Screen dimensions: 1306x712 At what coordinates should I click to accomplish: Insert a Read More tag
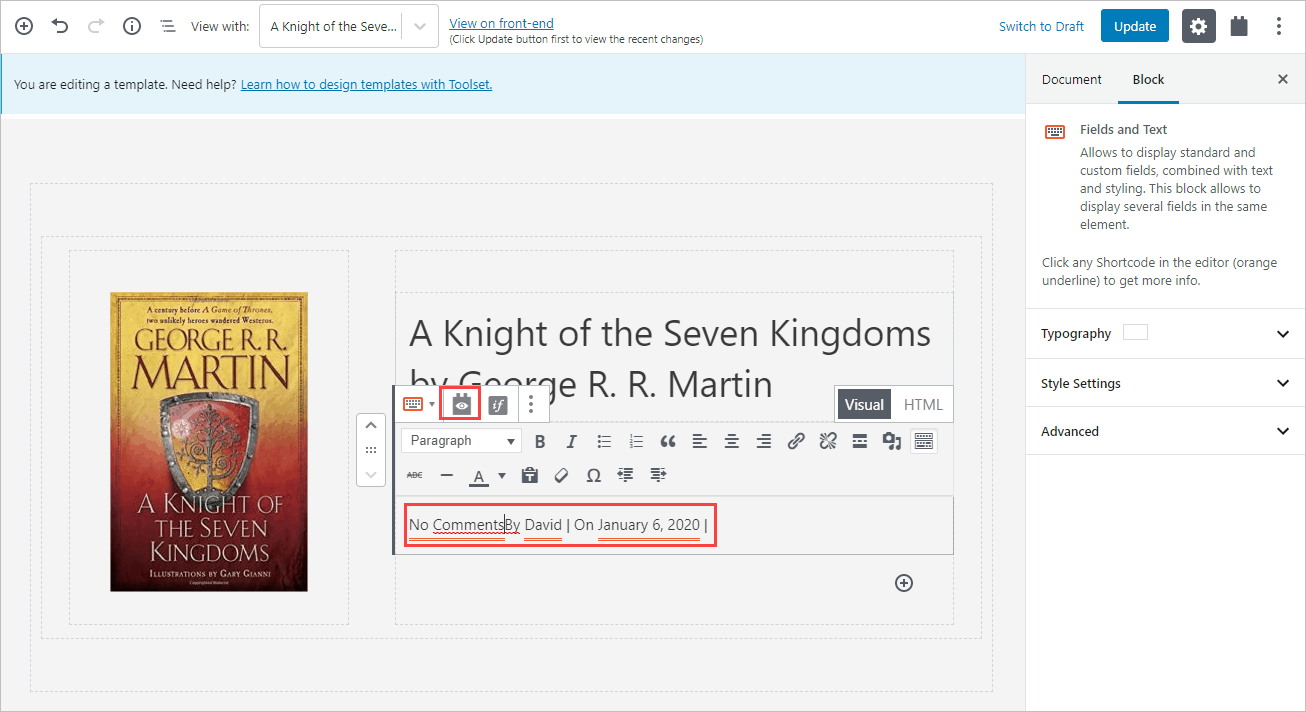[x=860, y=441]
